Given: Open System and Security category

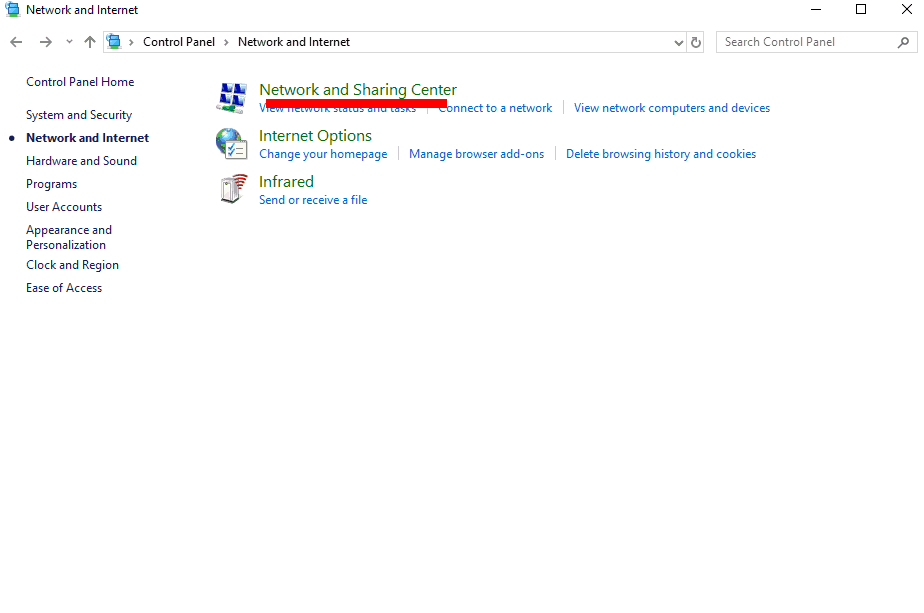Looking at the screenshot, I should click(79, 115).
